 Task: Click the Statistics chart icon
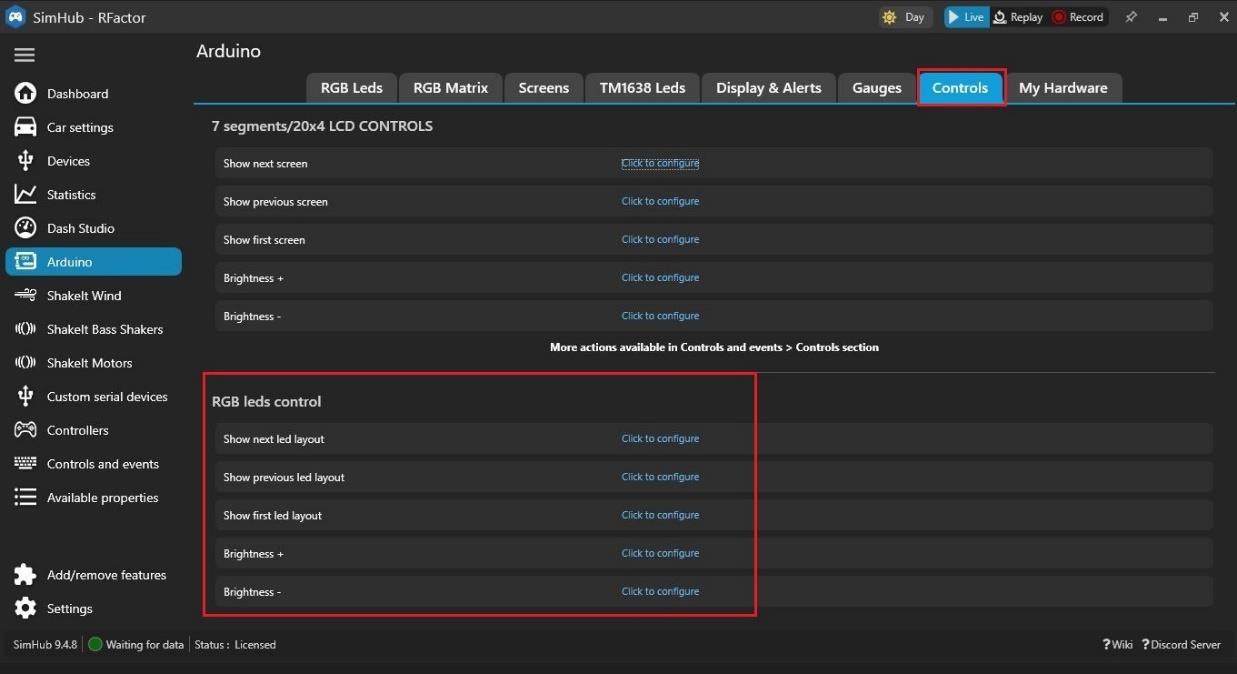coord(26,194)
